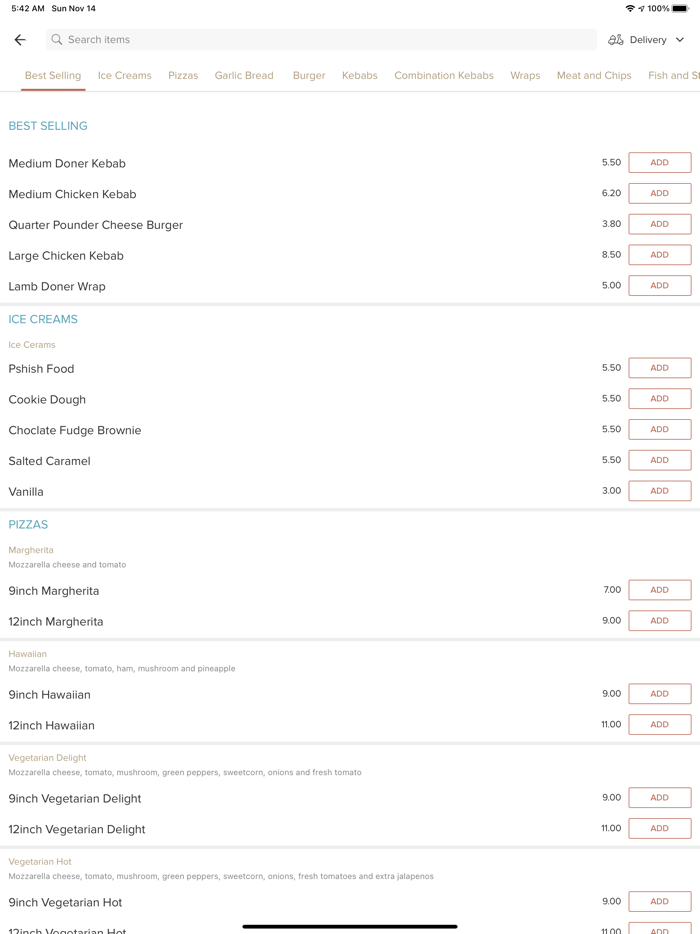Tap the Wi-Fi status icon
The height and width of the screenshot is (934, 700).
[629, 8]
